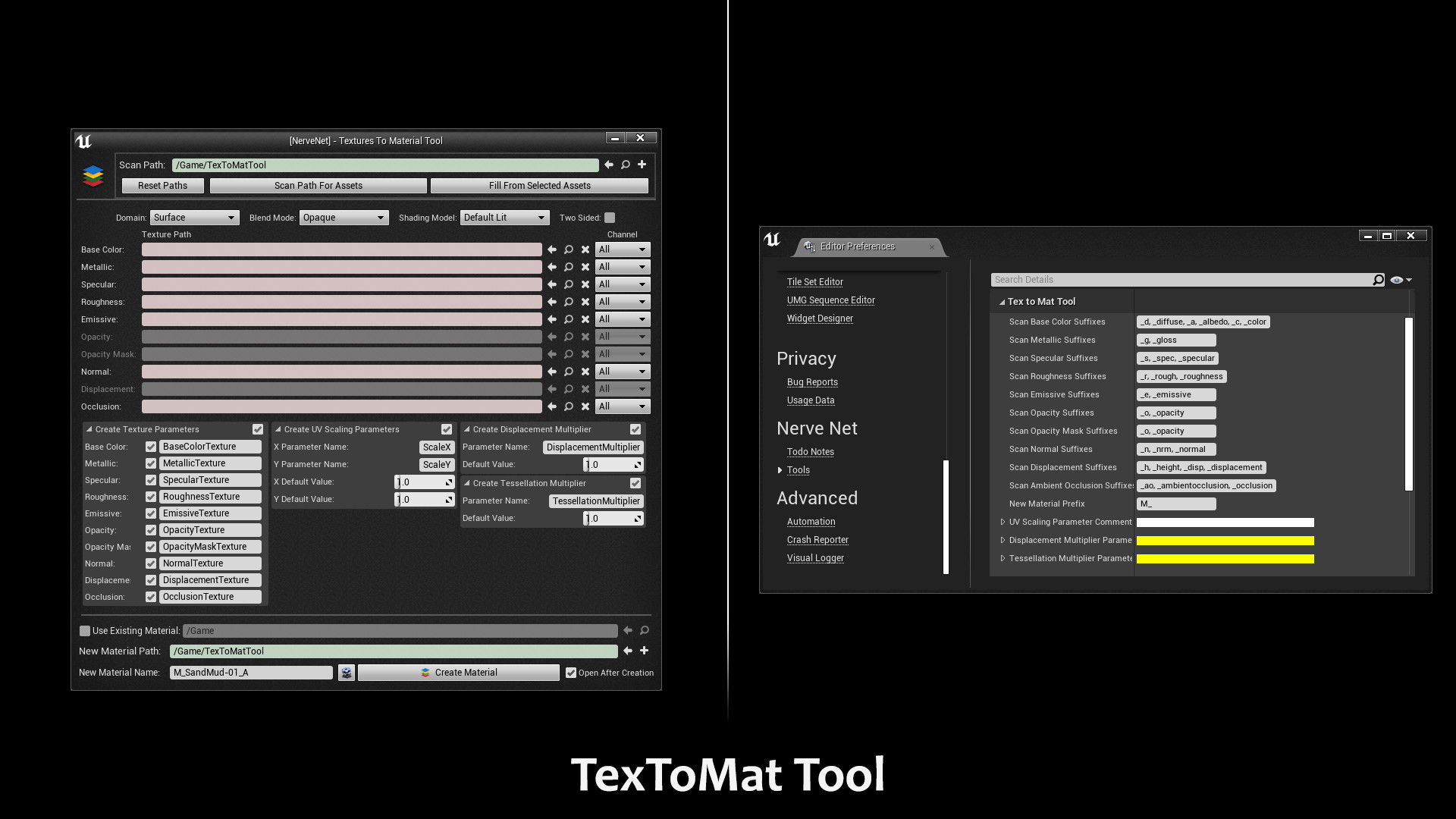Click the New Material Name input field

pos(251,673)
